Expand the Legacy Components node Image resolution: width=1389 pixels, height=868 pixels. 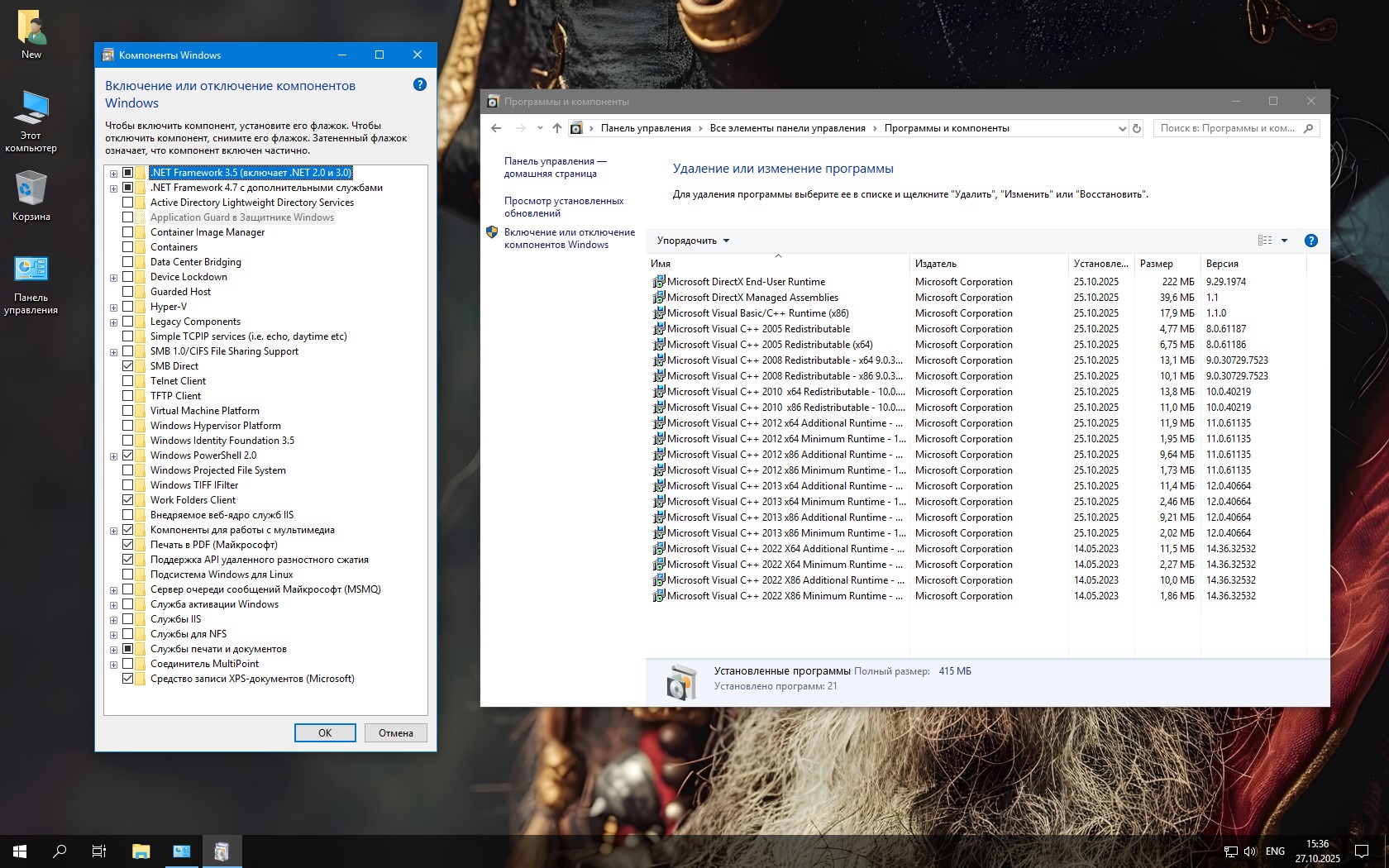pos(113,322)
